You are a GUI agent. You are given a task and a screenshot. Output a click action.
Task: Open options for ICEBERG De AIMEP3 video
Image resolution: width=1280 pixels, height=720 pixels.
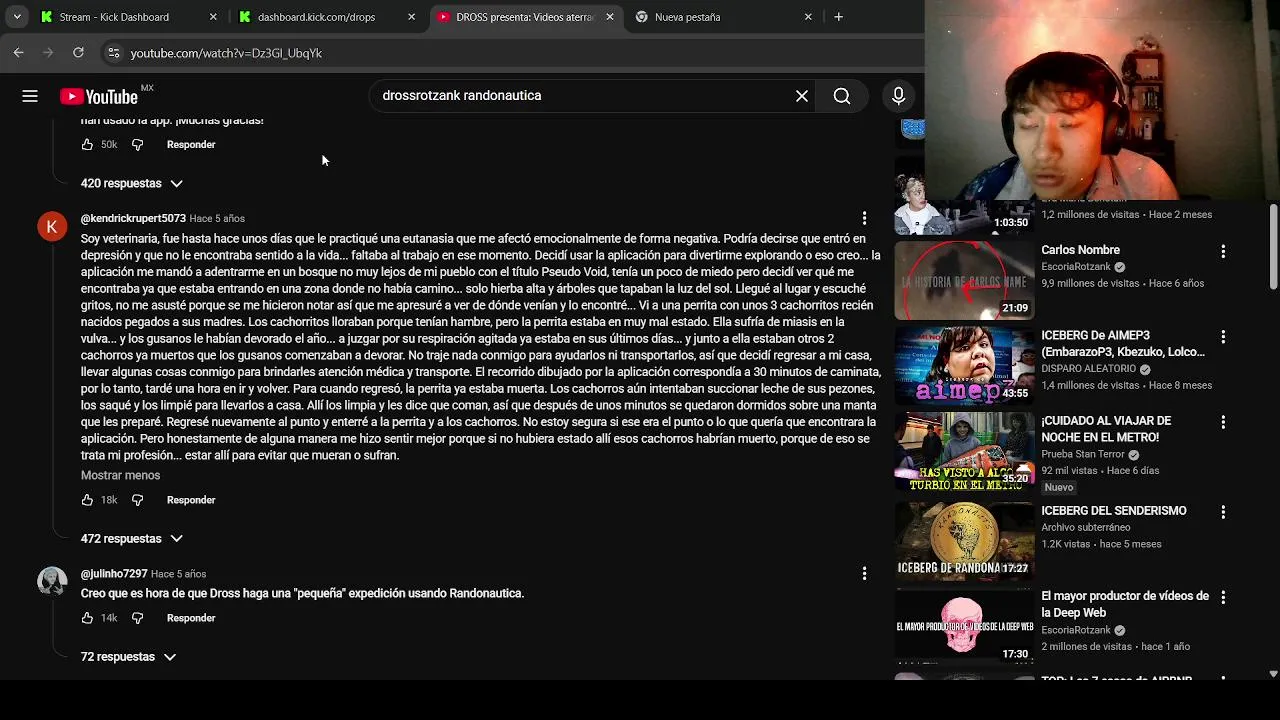click(1223, 337)
